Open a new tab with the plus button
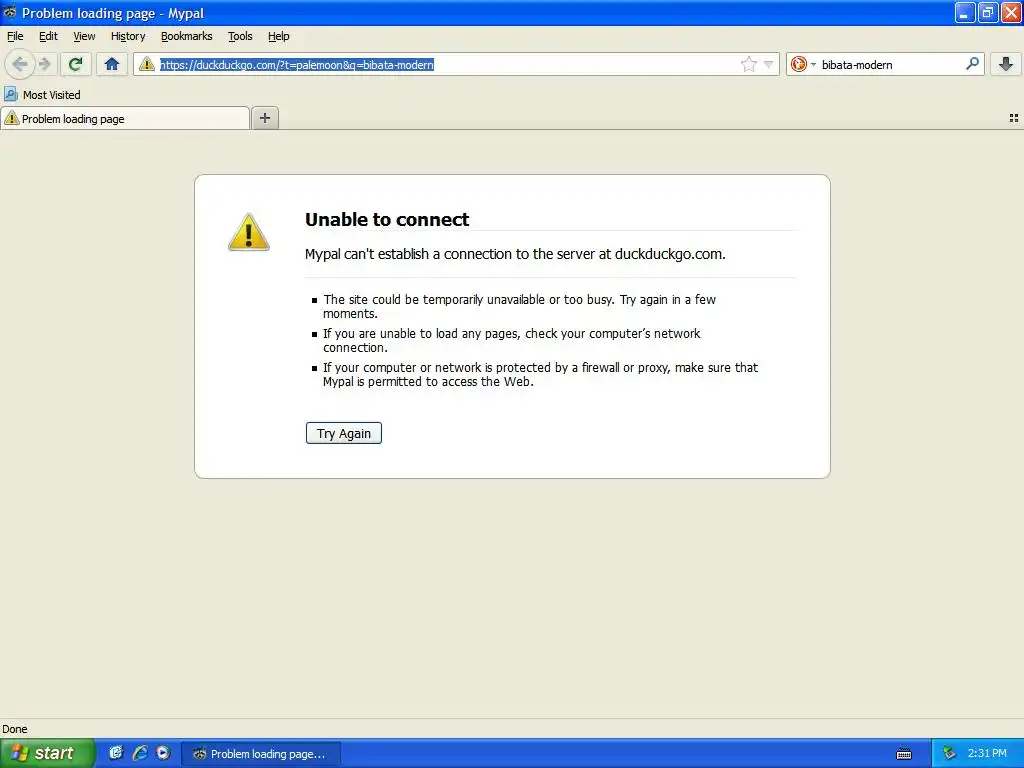Screen dimensions: 1024x768 tap(265, 118)
